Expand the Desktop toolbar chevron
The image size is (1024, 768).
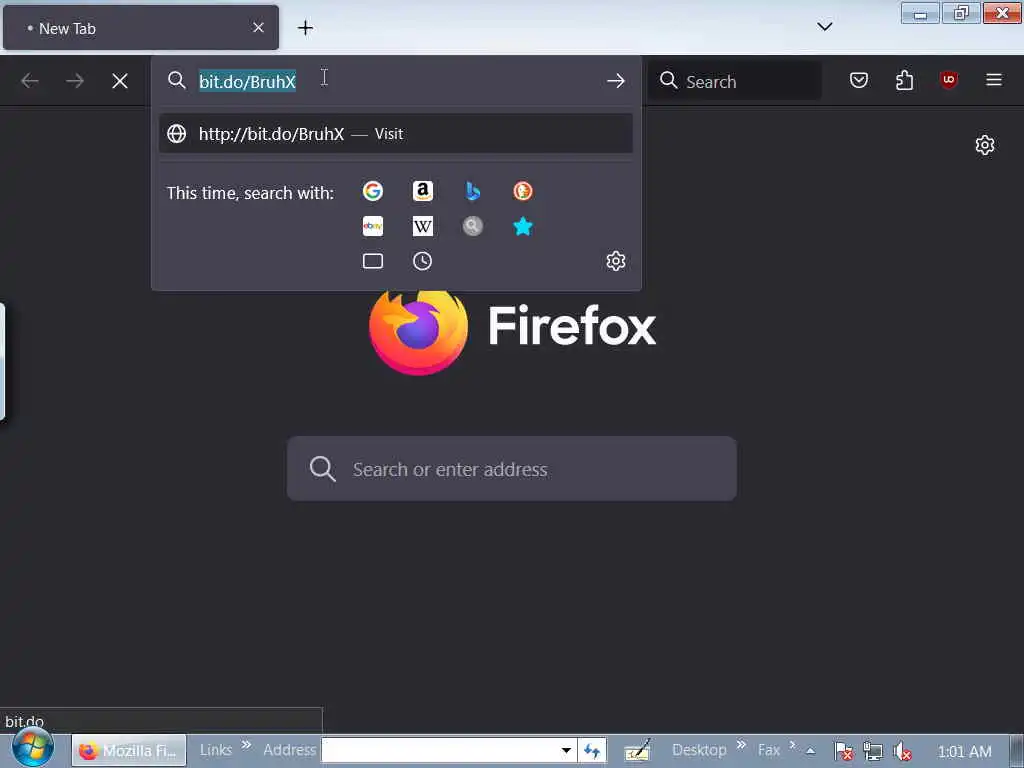(741, 744)
